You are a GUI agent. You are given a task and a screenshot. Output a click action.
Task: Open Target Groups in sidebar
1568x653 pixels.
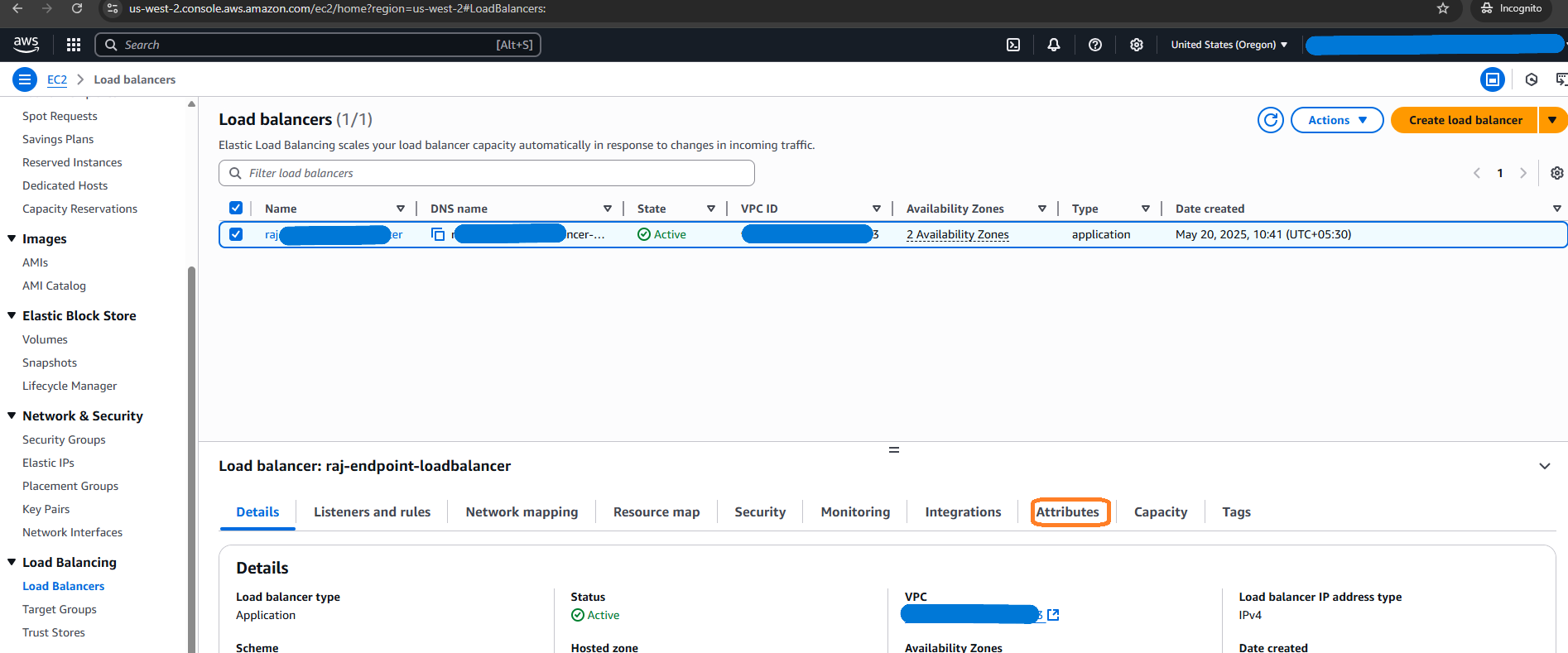click(x=60, y=609)
